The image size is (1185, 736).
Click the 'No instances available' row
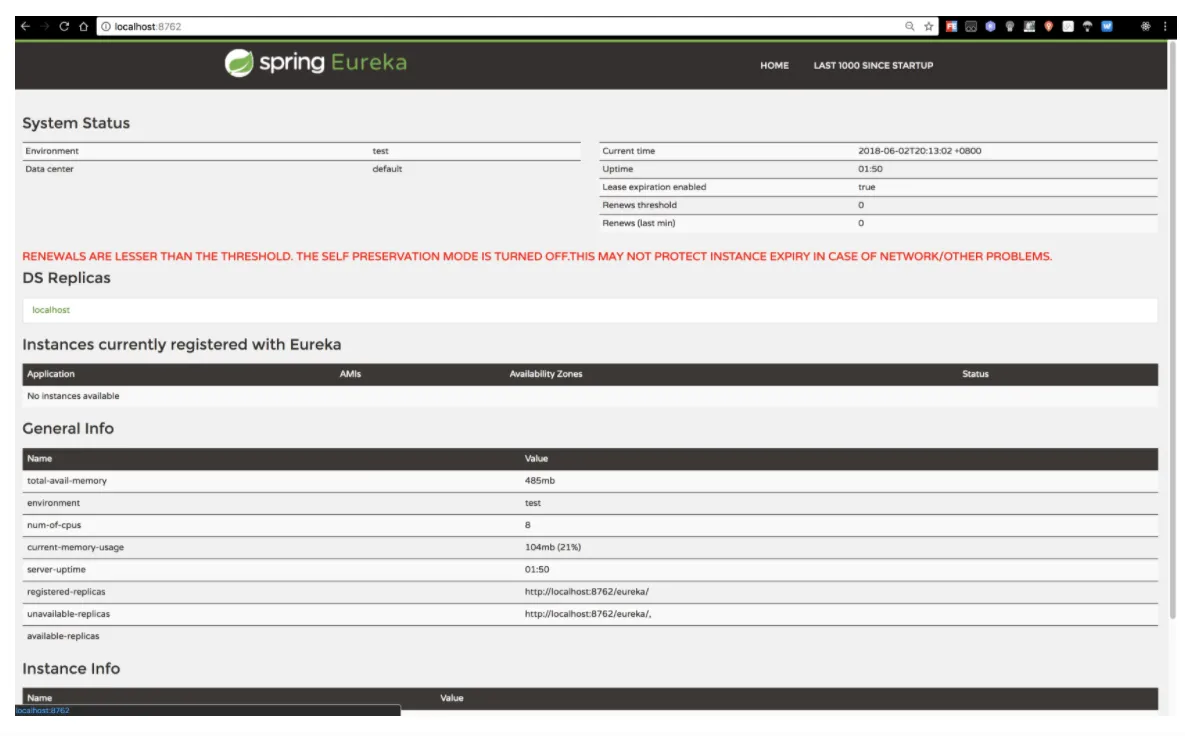click(x=589, y=396)
